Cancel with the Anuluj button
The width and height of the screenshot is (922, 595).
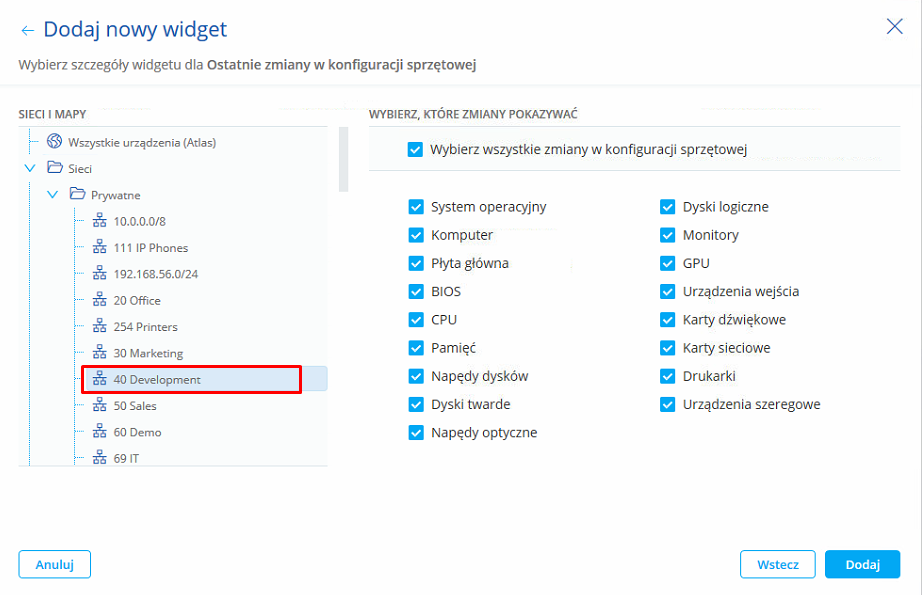coord(55,564)
